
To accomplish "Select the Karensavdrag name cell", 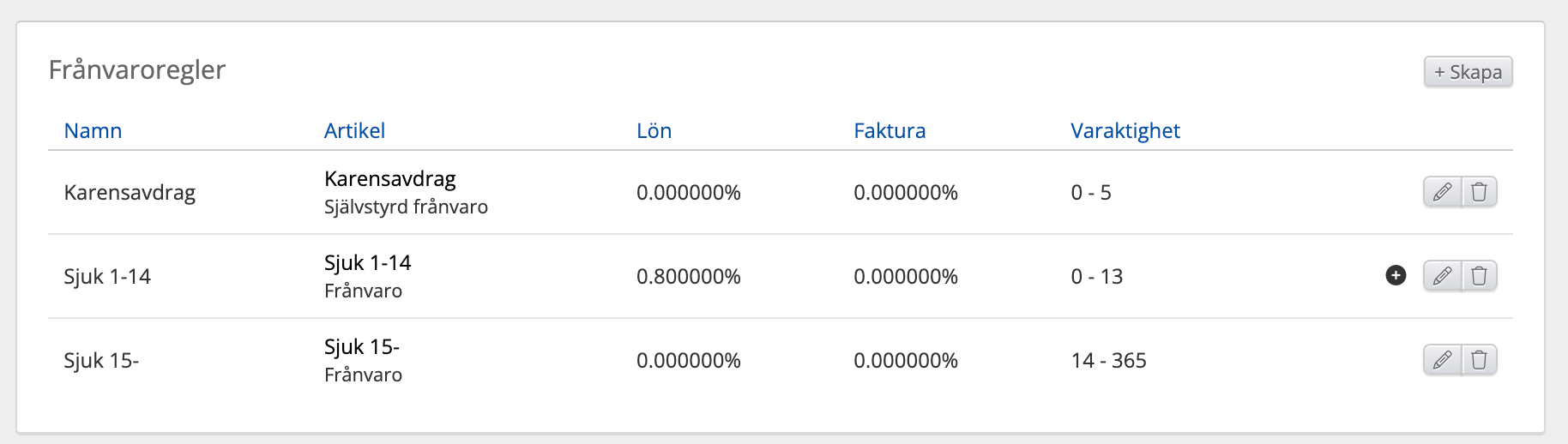I will click(130, 193).
